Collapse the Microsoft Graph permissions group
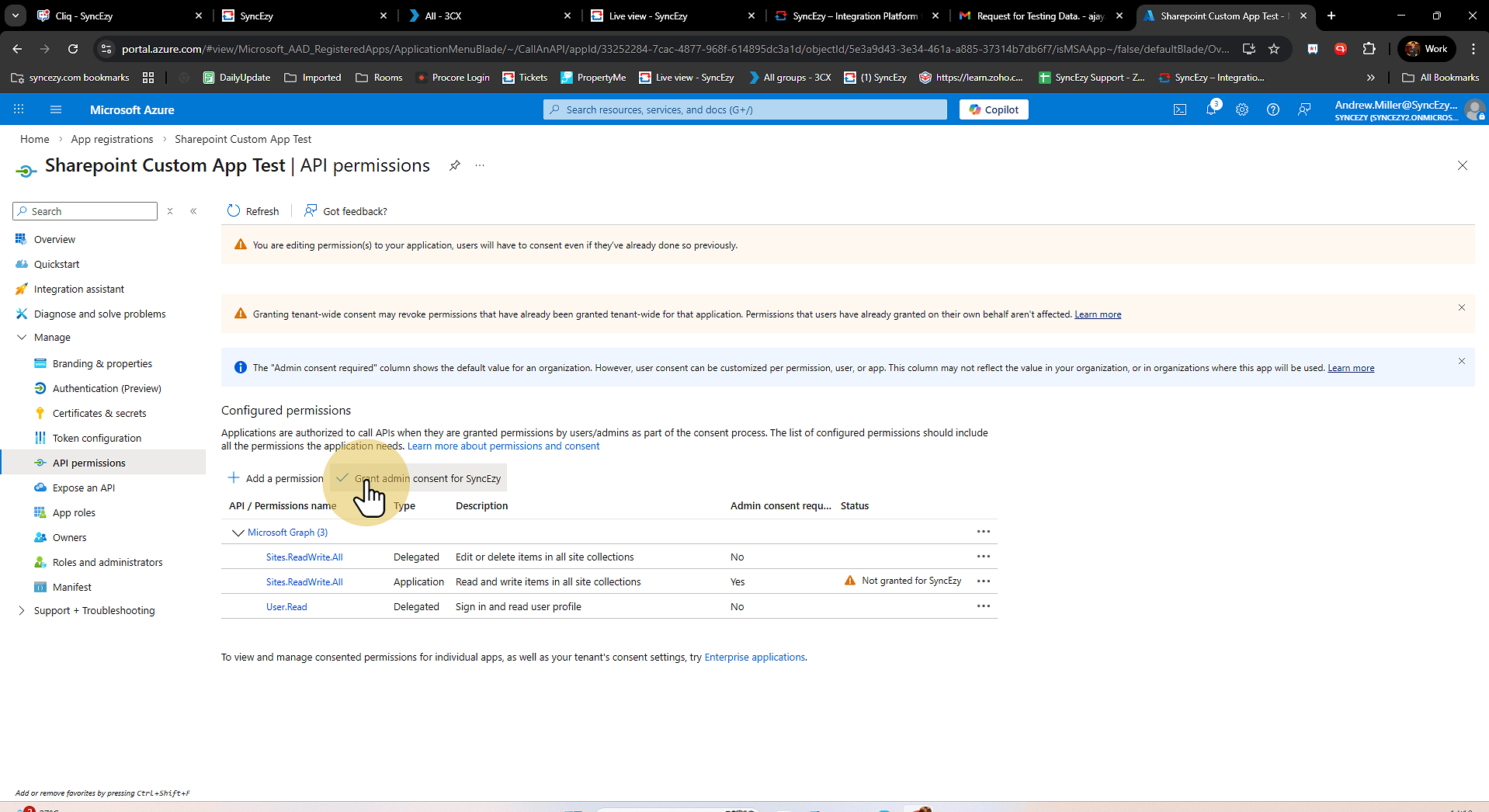Viewport: 1489px width, 812px height. pyautogui.click(x=238, y=533)
